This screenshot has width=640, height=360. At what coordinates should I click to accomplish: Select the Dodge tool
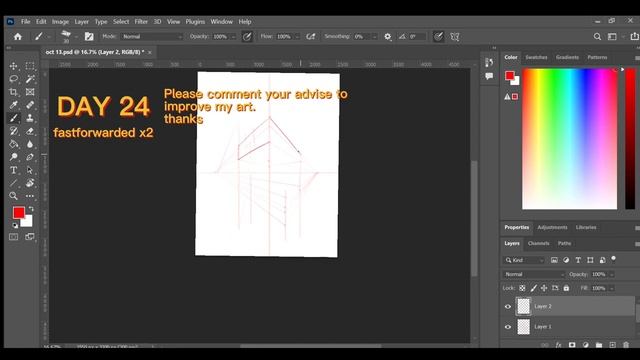(x=13, y=157)
